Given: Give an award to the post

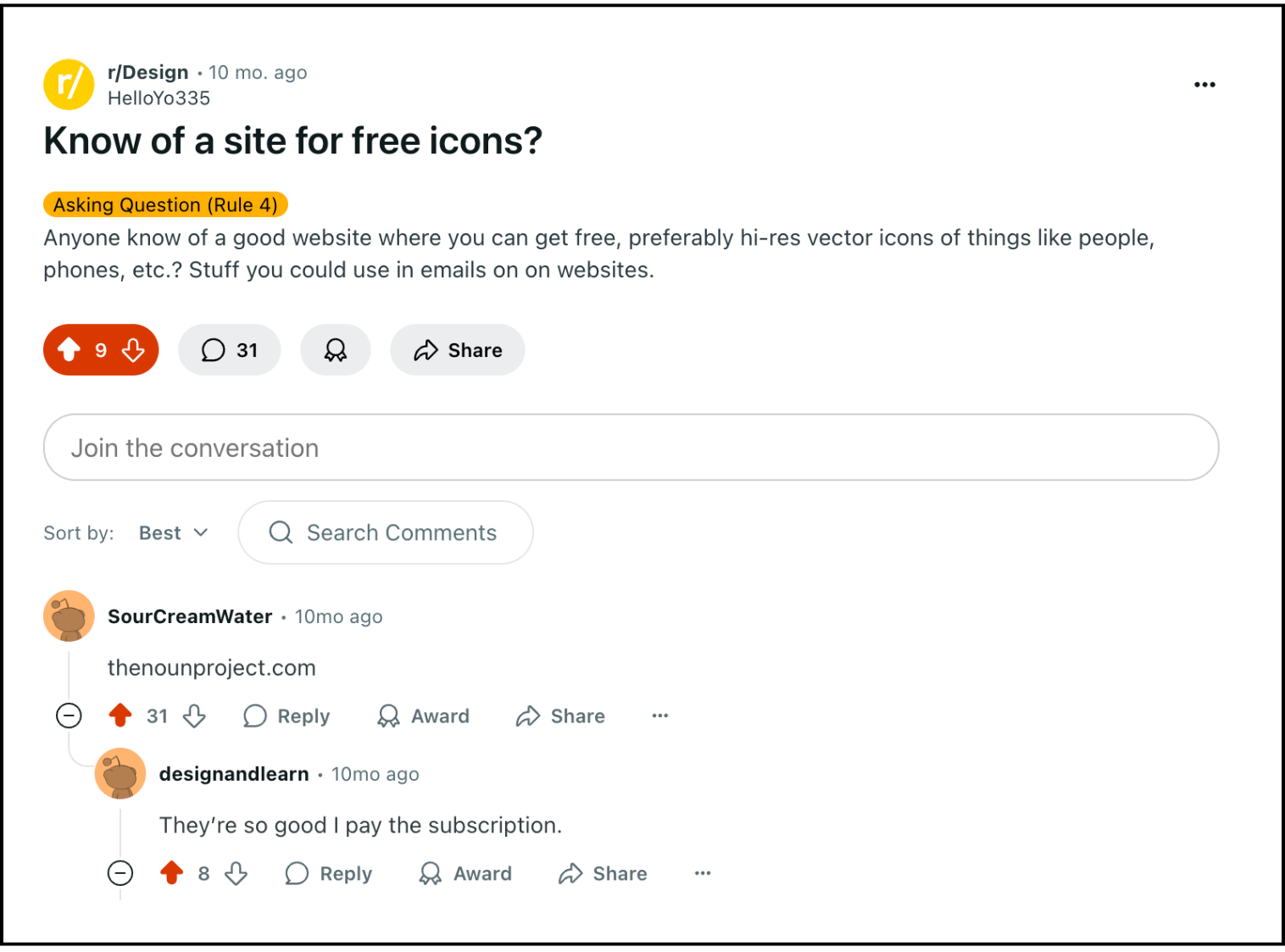Looking at the screenshot, I should [336, 350].
